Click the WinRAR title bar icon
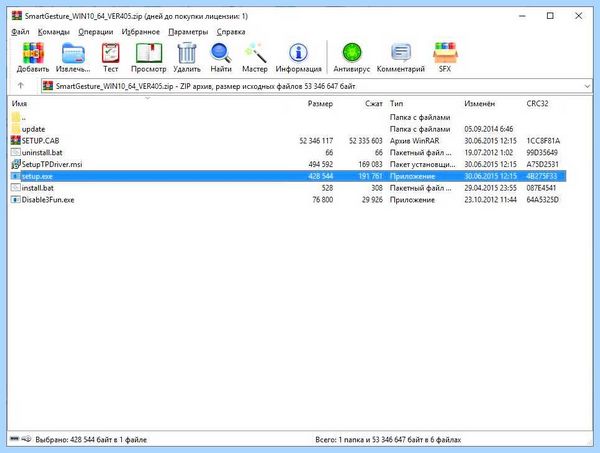 click(16, 16)
